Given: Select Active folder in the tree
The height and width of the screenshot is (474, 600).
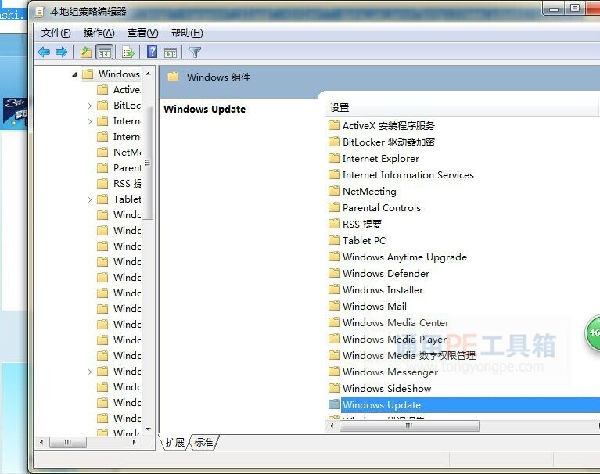Looking at the screenshot, I should point(118,90).
